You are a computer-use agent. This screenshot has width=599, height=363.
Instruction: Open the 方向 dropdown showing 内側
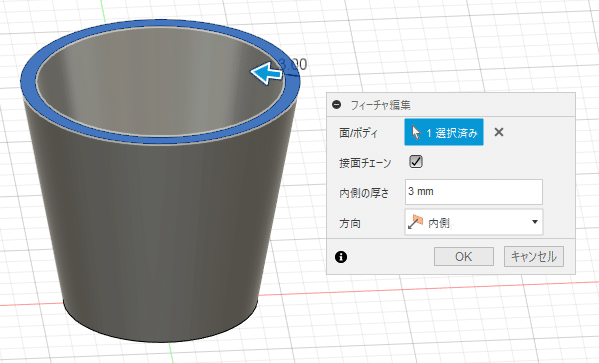click(x=474, y=222)
